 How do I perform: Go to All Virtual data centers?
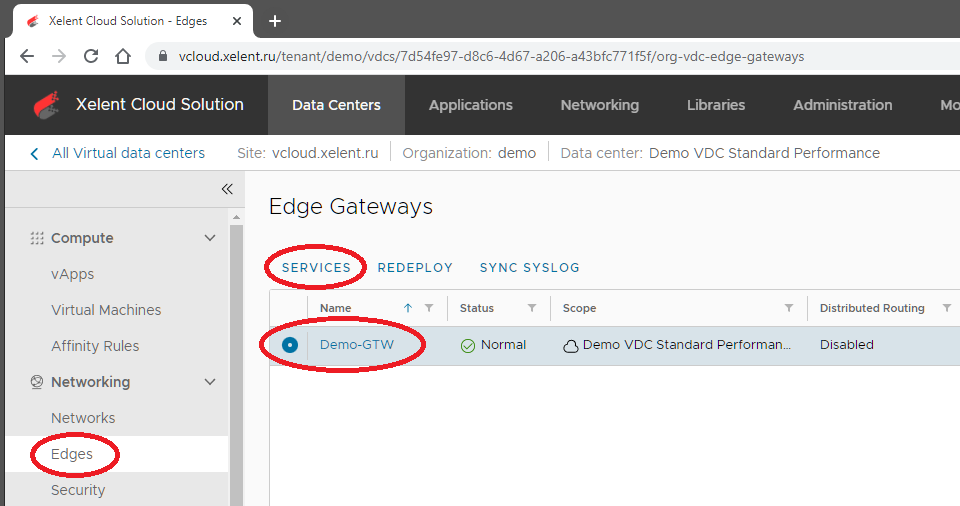tap(129, 153)
